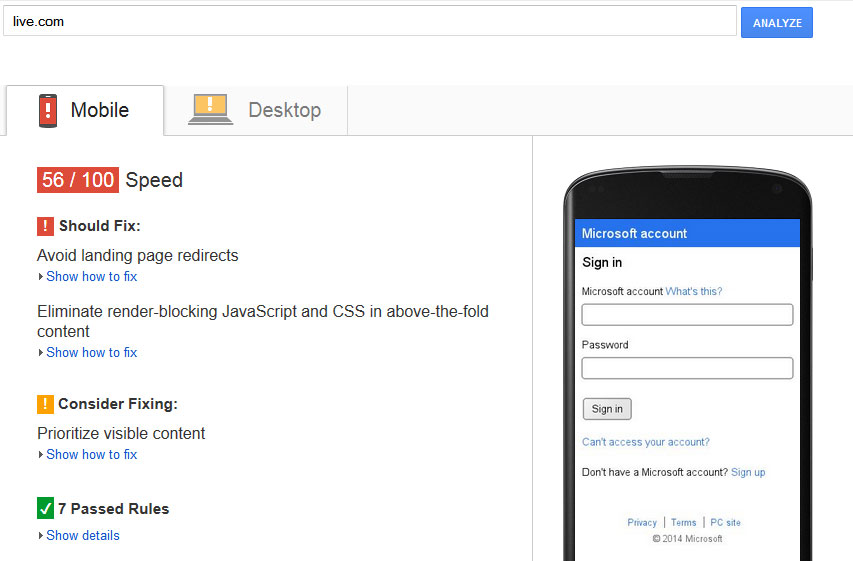Click the What's this? link in preview
Screen dimensions: 853x561
click(x=694, y=292)
